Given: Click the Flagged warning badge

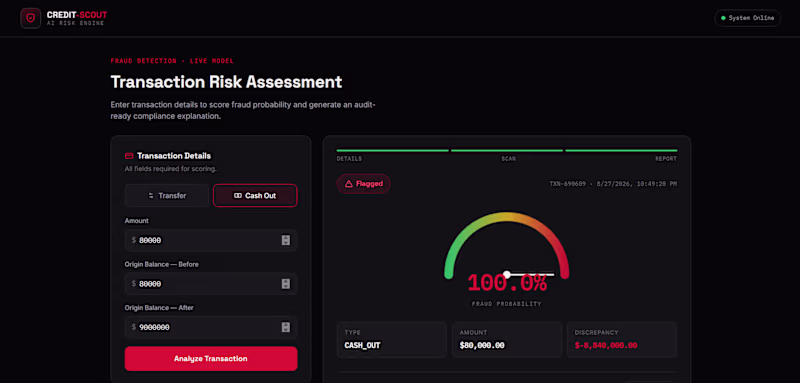Looking at the screenshot, I should tap(363, 184).
